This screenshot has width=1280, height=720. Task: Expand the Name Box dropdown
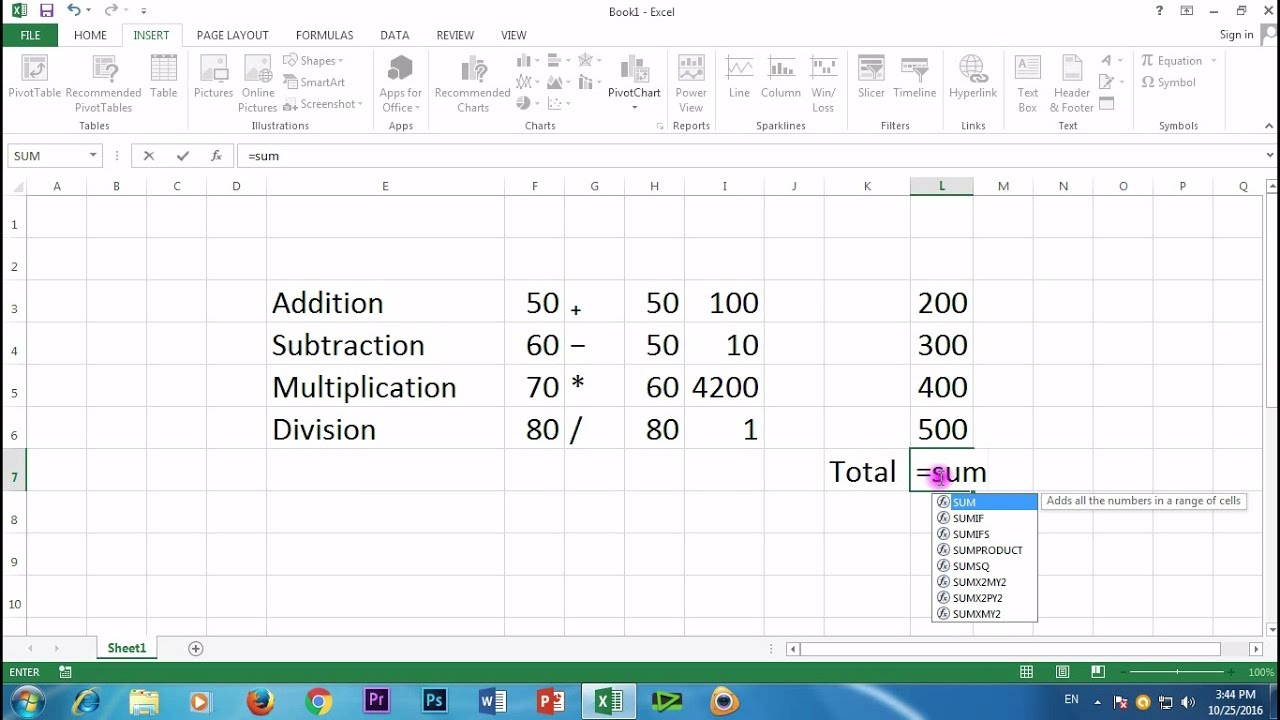93,156
